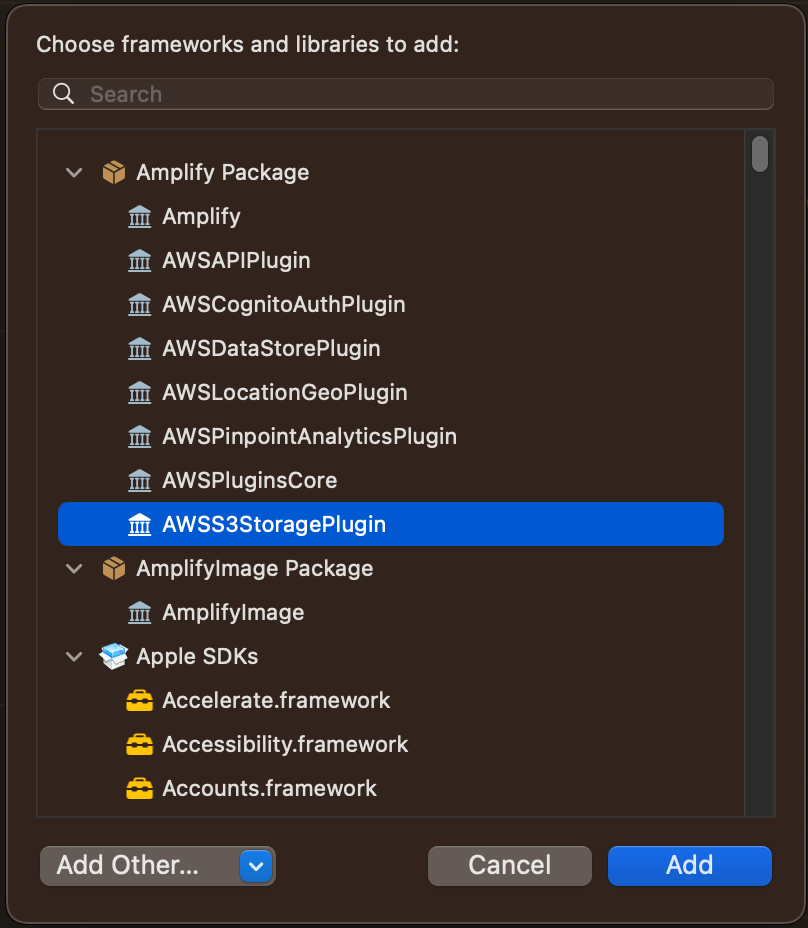Click the magnifying glass search icon
This screenshot has width=808, height=928.
(63, 94)
